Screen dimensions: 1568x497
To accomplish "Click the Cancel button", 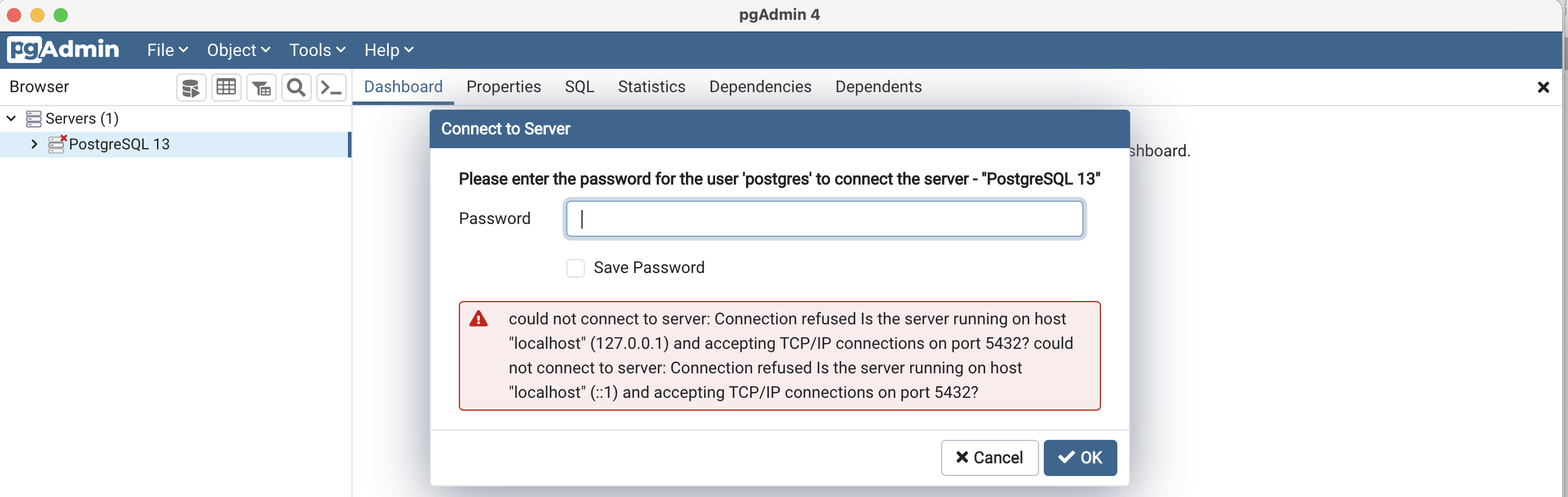I will coord(989,457).
